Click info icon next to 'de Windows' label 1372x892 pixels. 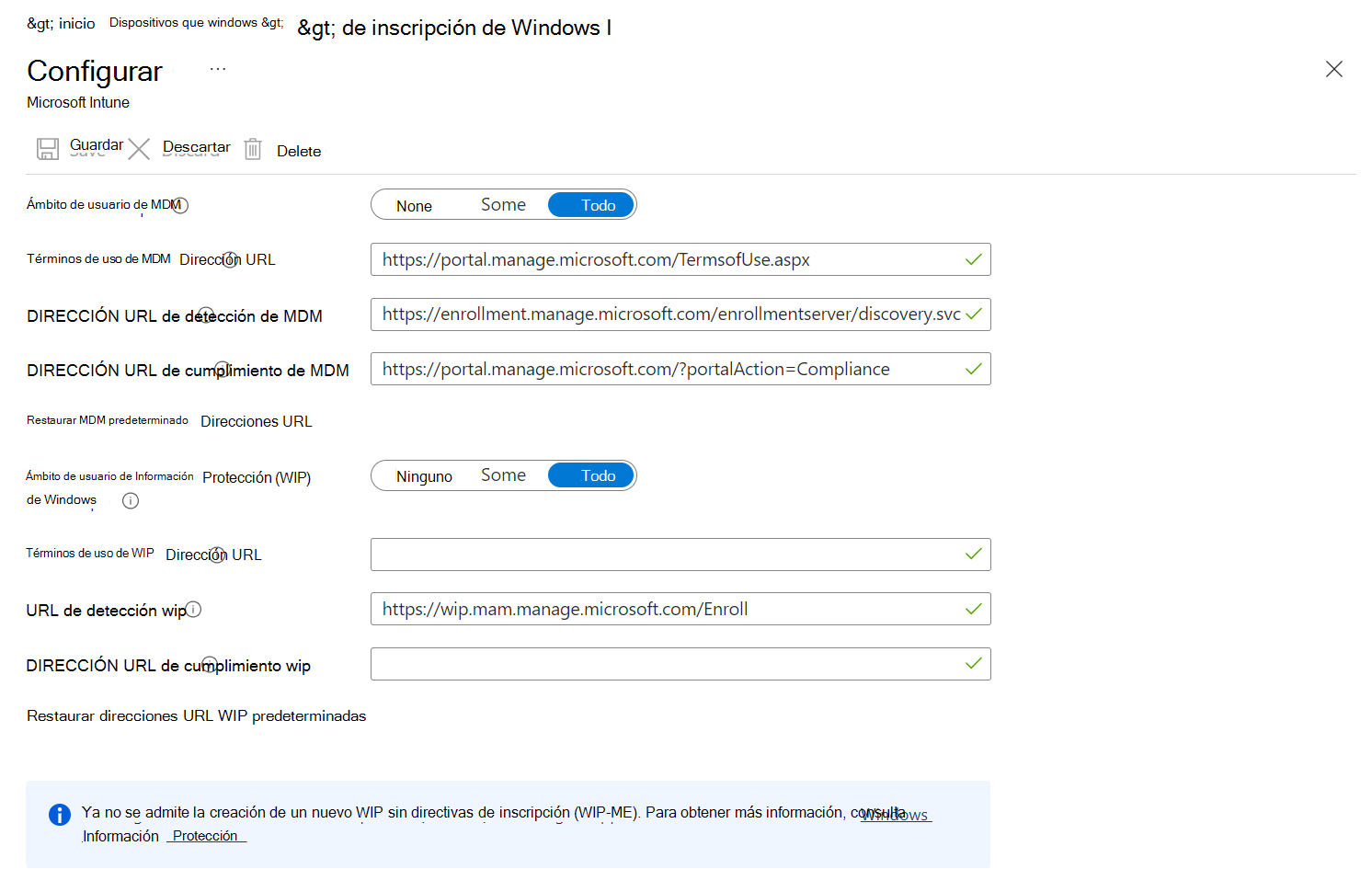131,501
